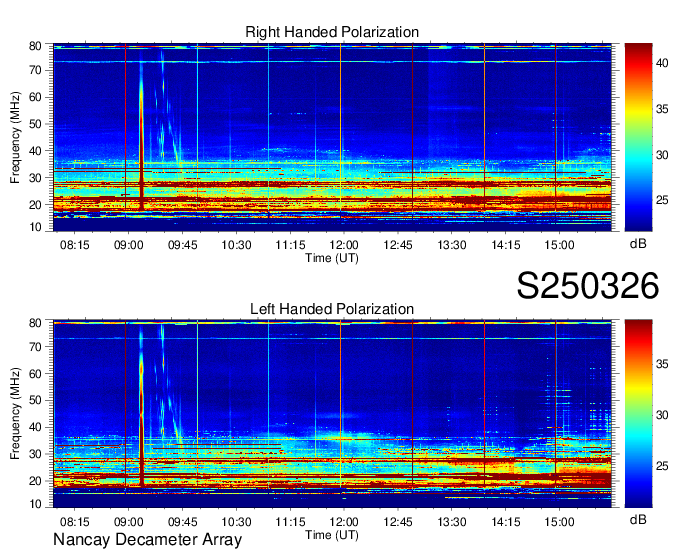Click the Left Handed plot's color scale bar
This screenshot has width=680, height=552.
tap(638, 414)
